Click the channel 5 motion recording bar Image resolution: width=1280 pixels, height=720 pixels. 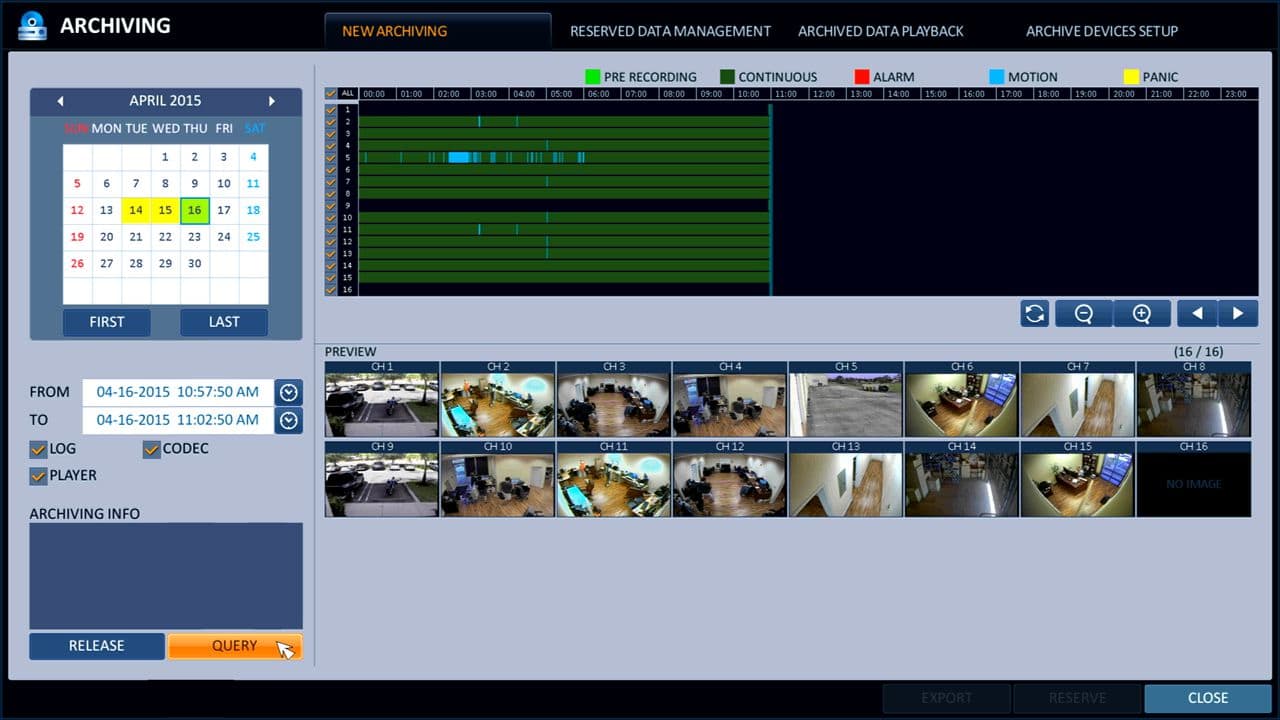pos(459,157)
